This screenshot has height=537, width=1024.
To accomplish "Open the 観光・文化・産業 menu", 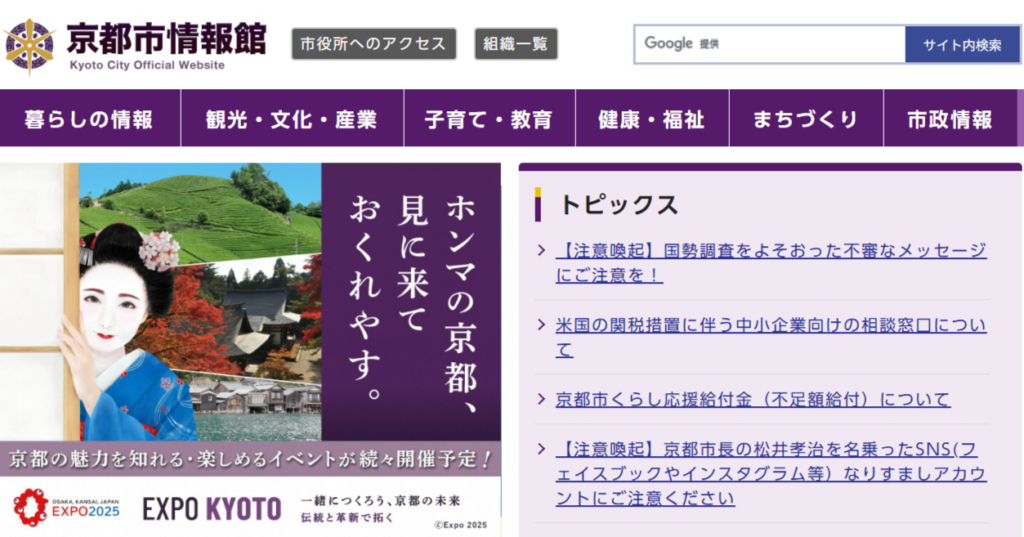I will tap(291, 119).
